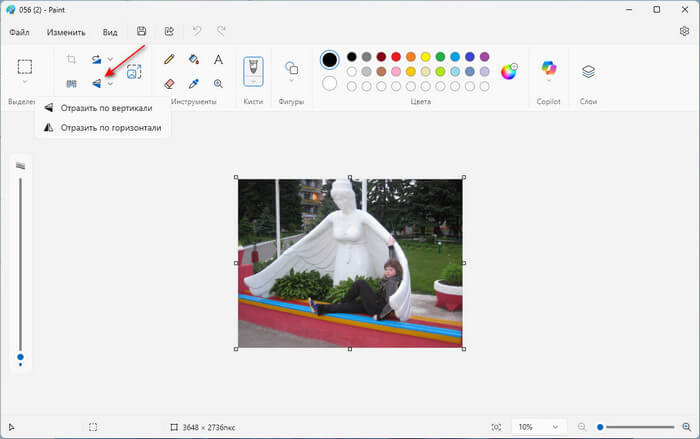
Task: Click the zoom-in plus button in status bar
Action: click(685, 427)
